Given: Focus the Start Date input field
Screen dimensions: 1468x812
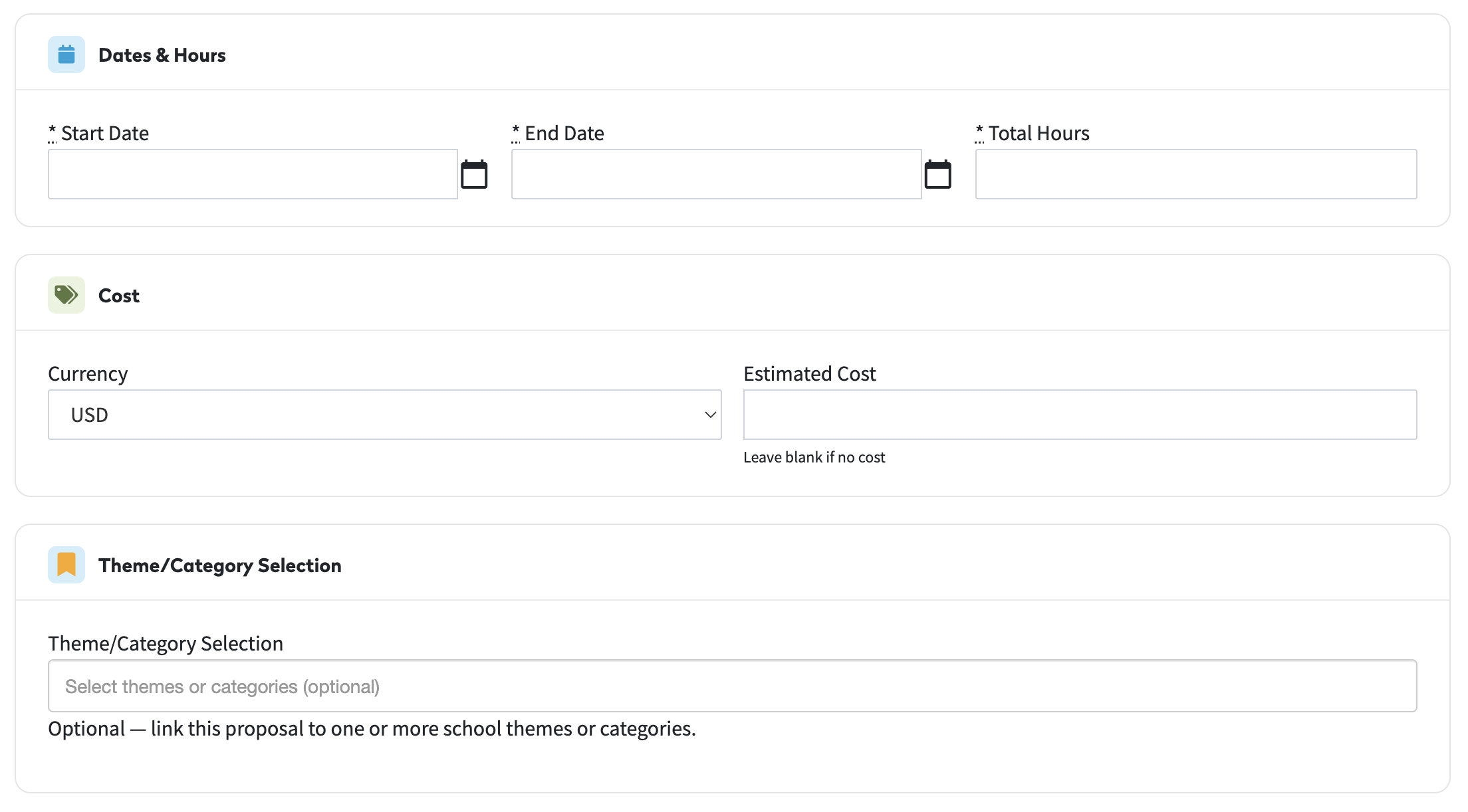Looking at the screenshot, I should click(253, 174).
